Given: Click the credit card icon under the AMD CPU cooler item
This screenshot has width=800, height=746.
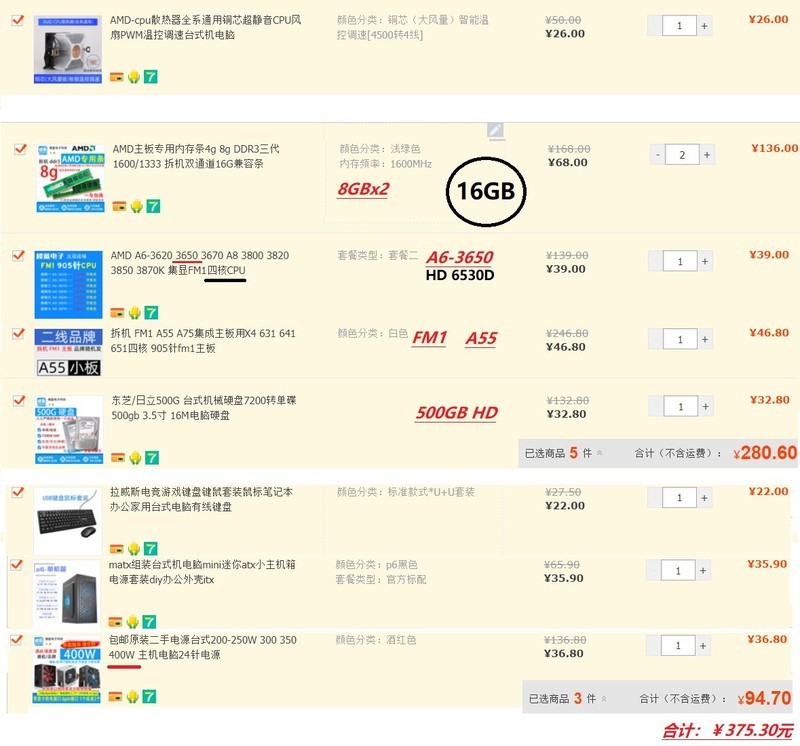Looking at the screenshot, I should coord(117,77).
